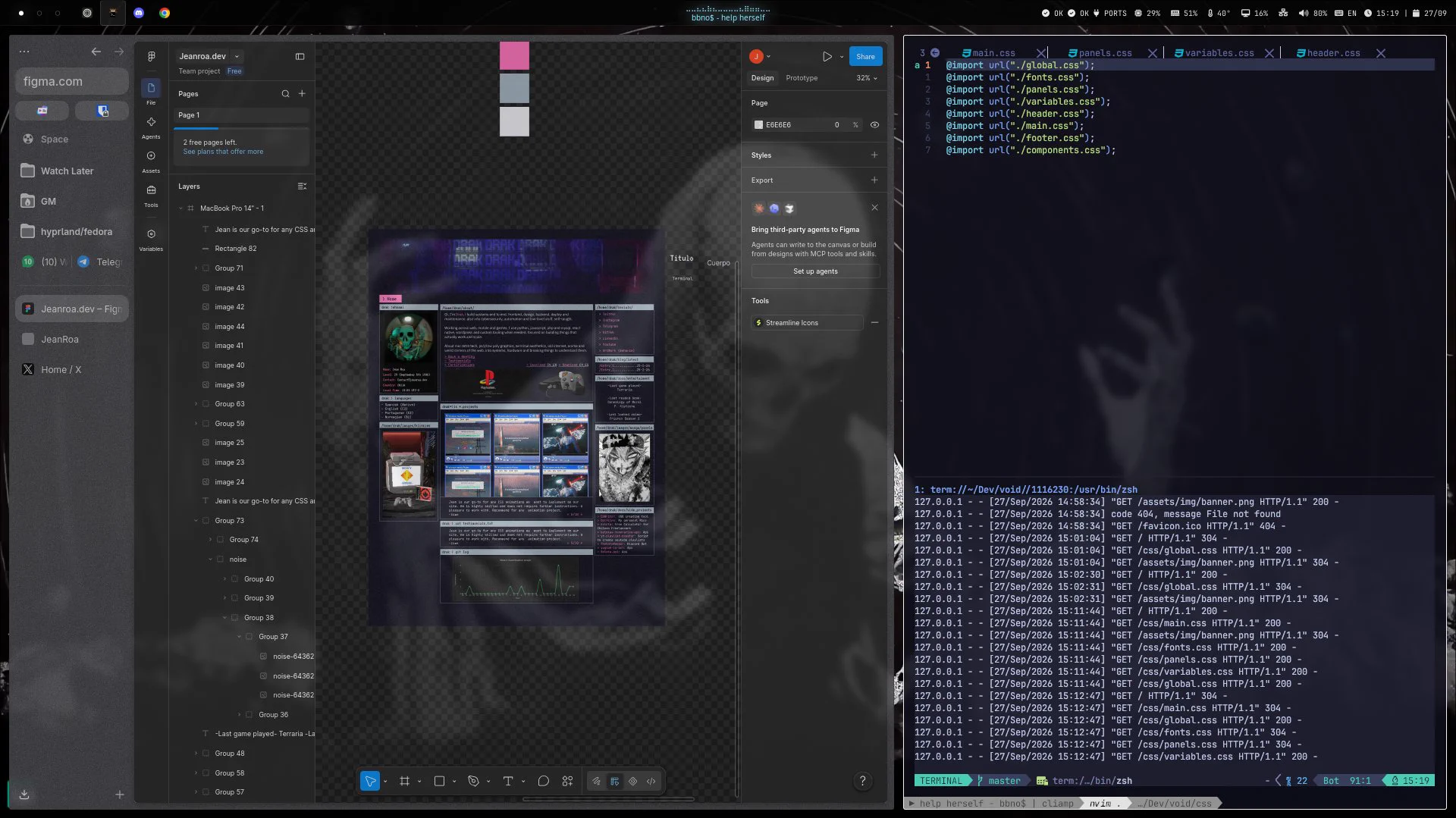Open the Actions components icon in toolbar
This screenshot has height=818, width=1456.
coord(567,781)
